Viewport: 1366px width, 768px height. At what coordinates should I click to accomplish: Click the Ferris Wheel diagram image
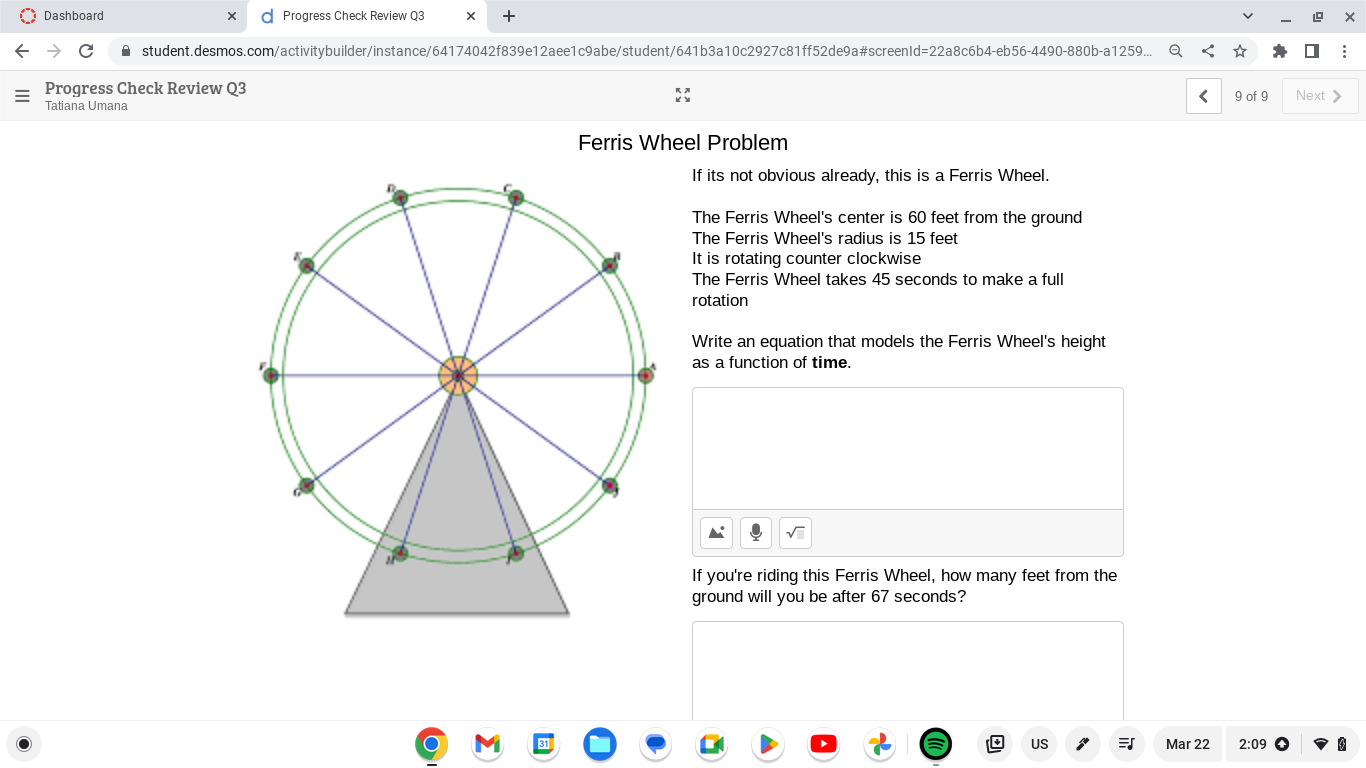point(457,399)
